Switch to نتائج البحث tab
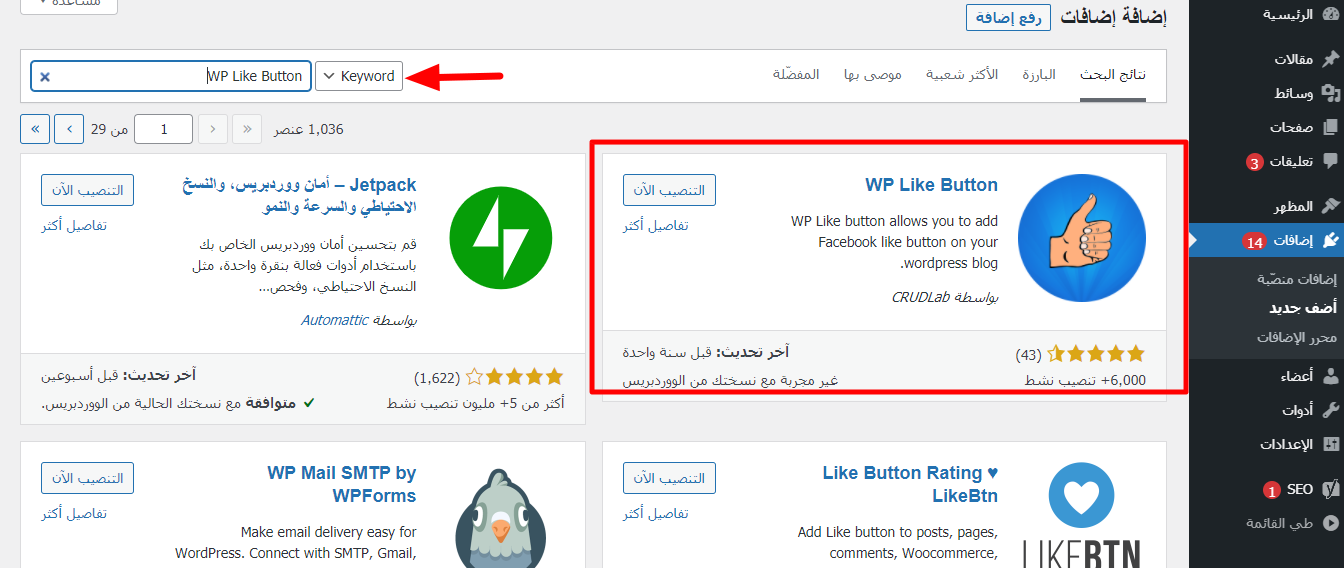 (1113, 75)
